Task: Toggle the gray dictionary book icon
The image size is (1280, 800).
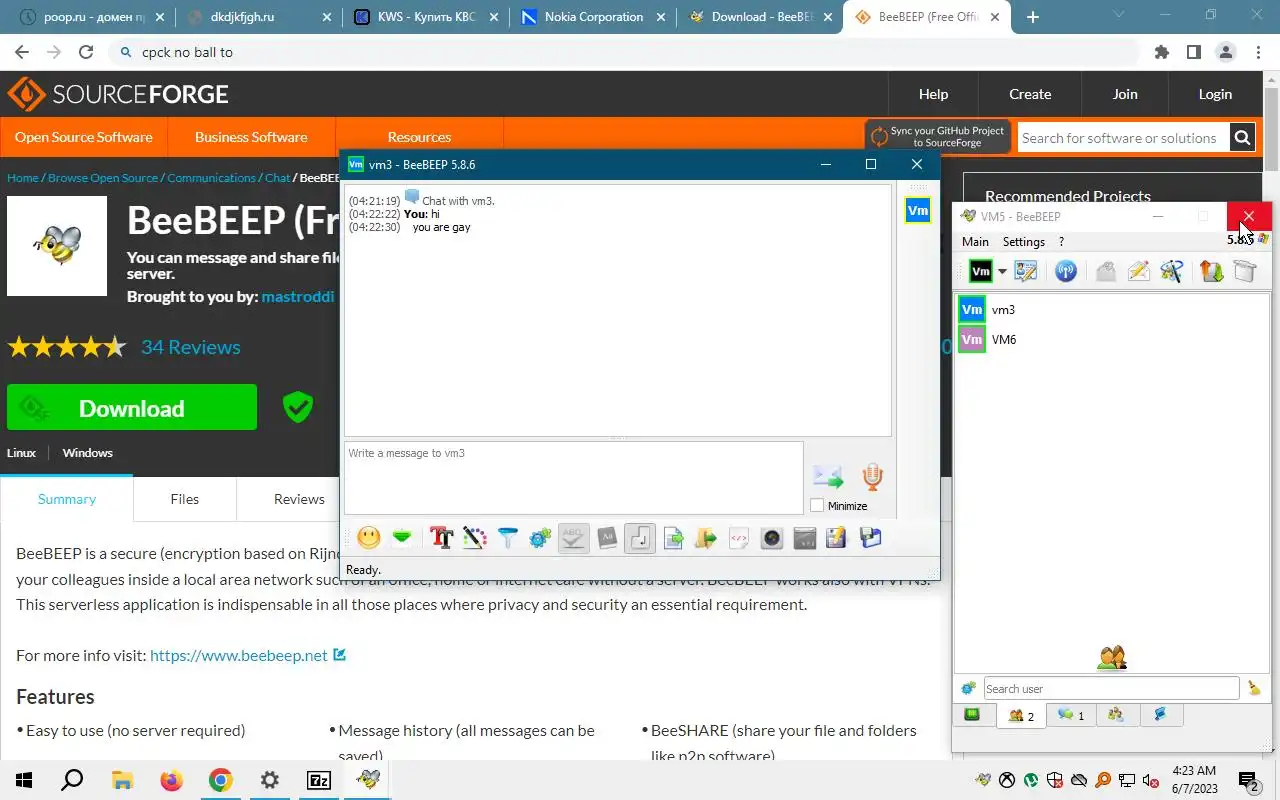Action: (x=607, y=538)
